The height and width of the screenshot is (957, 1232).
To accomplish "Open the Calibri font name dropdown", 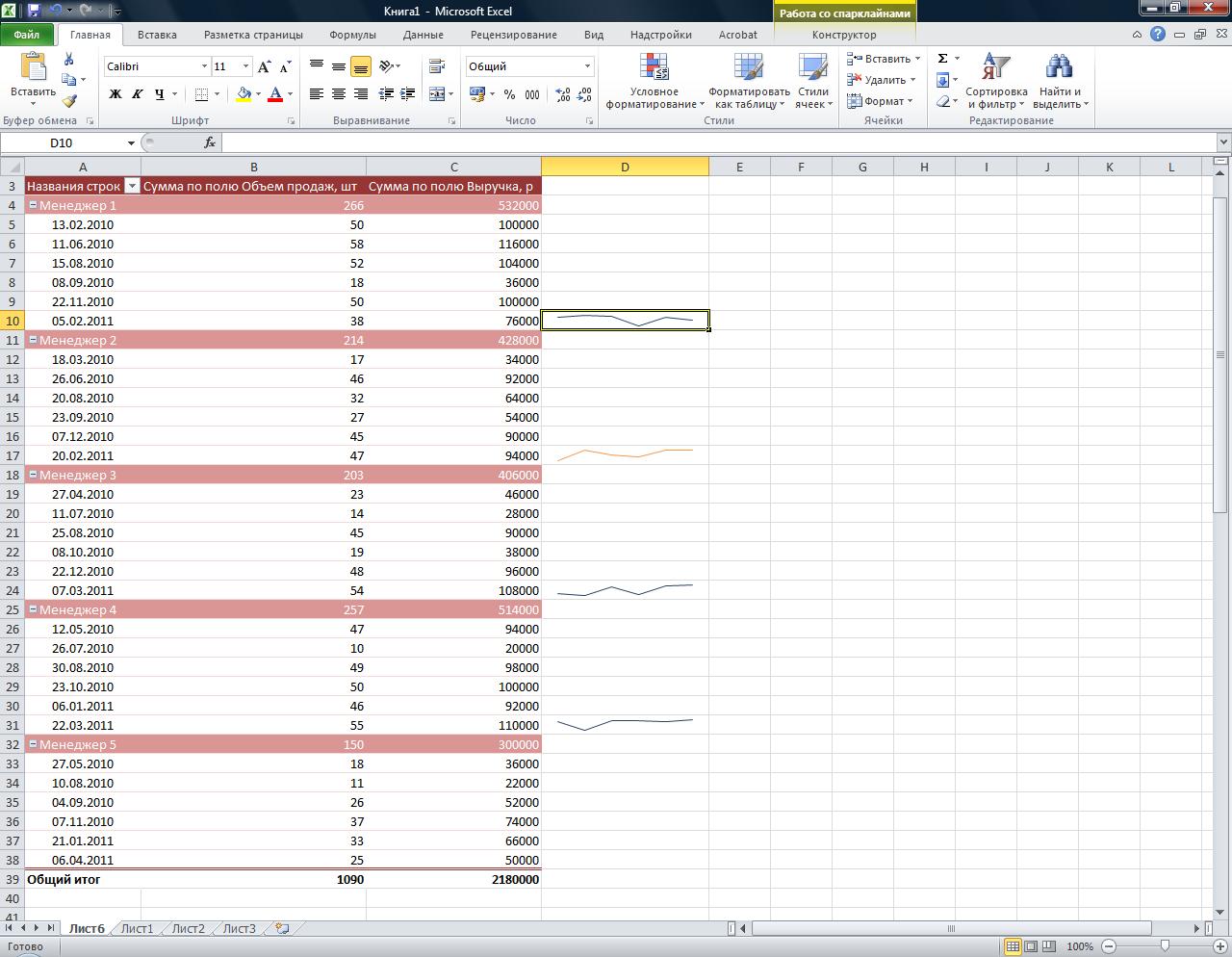I will pos(204,66).
